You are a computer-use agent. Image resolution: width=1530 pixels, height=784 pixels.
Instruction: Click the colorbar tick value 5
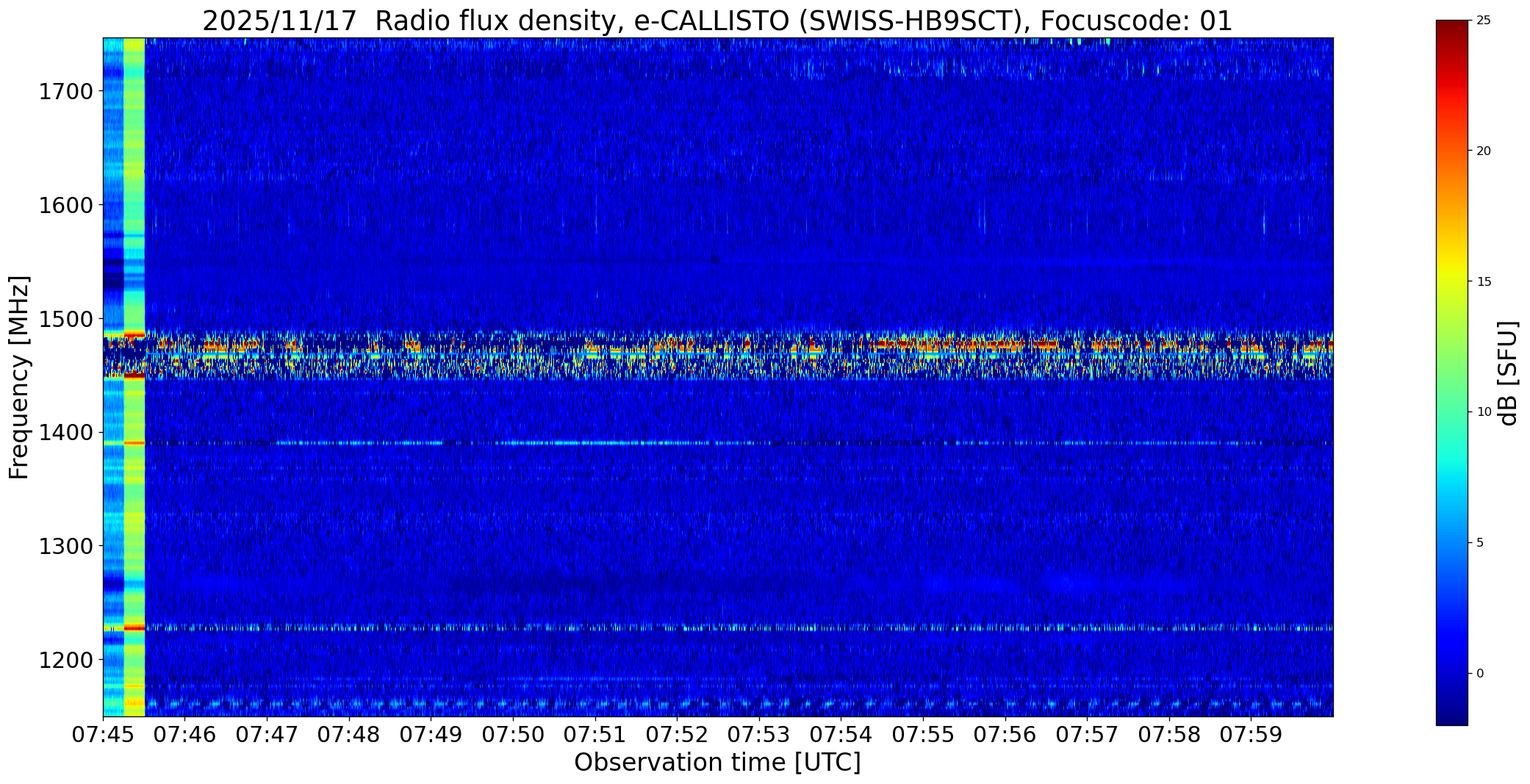pyautogui.click(x=1480, y=543)
